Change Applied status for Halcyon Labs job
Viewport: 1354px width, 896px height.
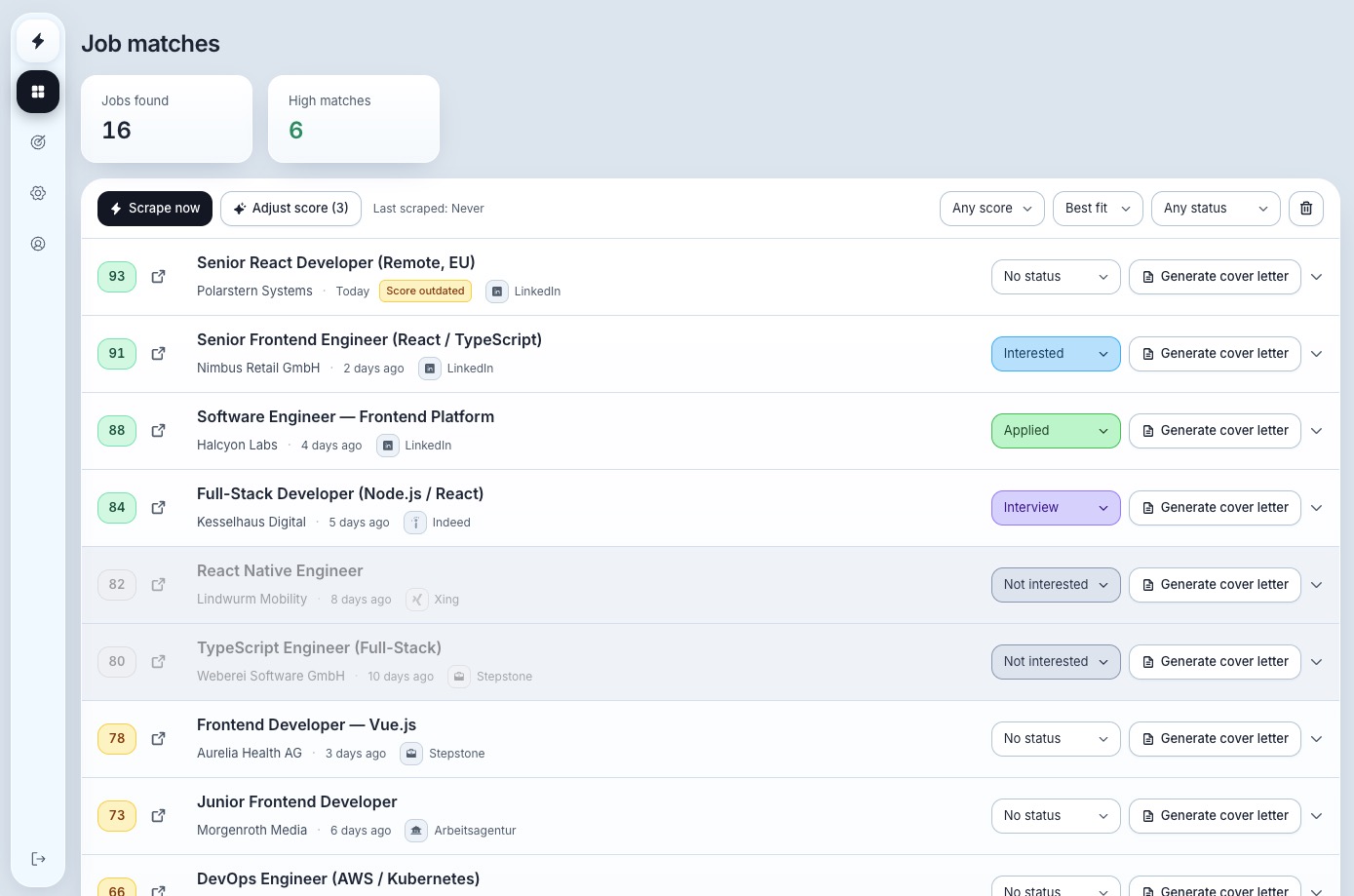coord(1056,431)
